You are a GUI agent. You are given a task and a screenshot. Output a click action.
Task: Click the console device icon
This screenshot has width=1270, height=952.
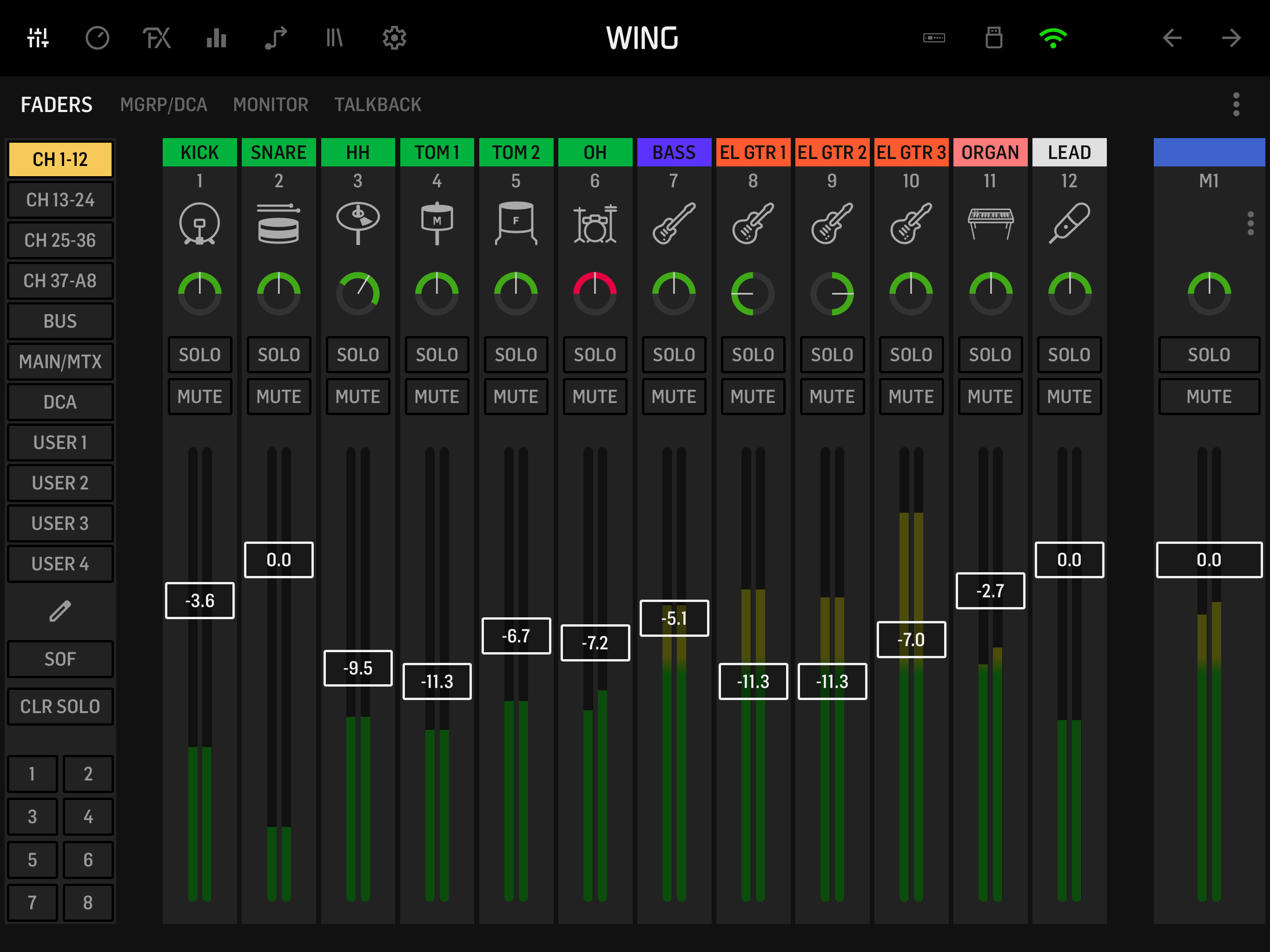pyautogui.click(x=934, y=38)
